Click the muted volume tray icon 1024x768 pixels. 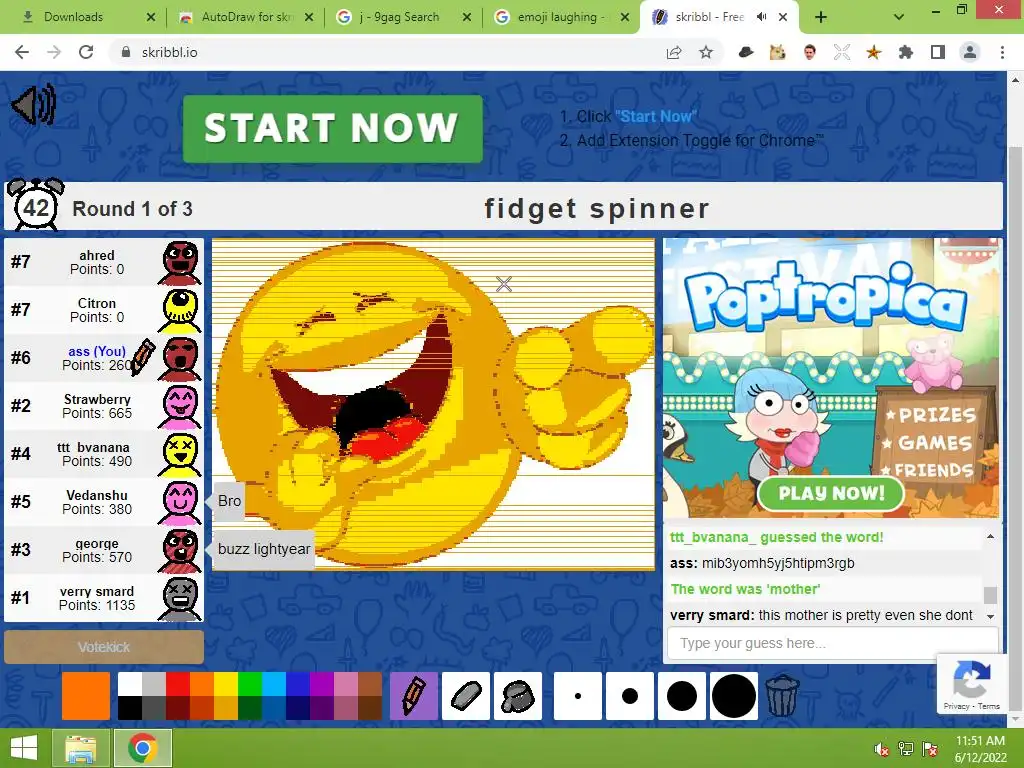pyautogui.click(x=881, y=749)
